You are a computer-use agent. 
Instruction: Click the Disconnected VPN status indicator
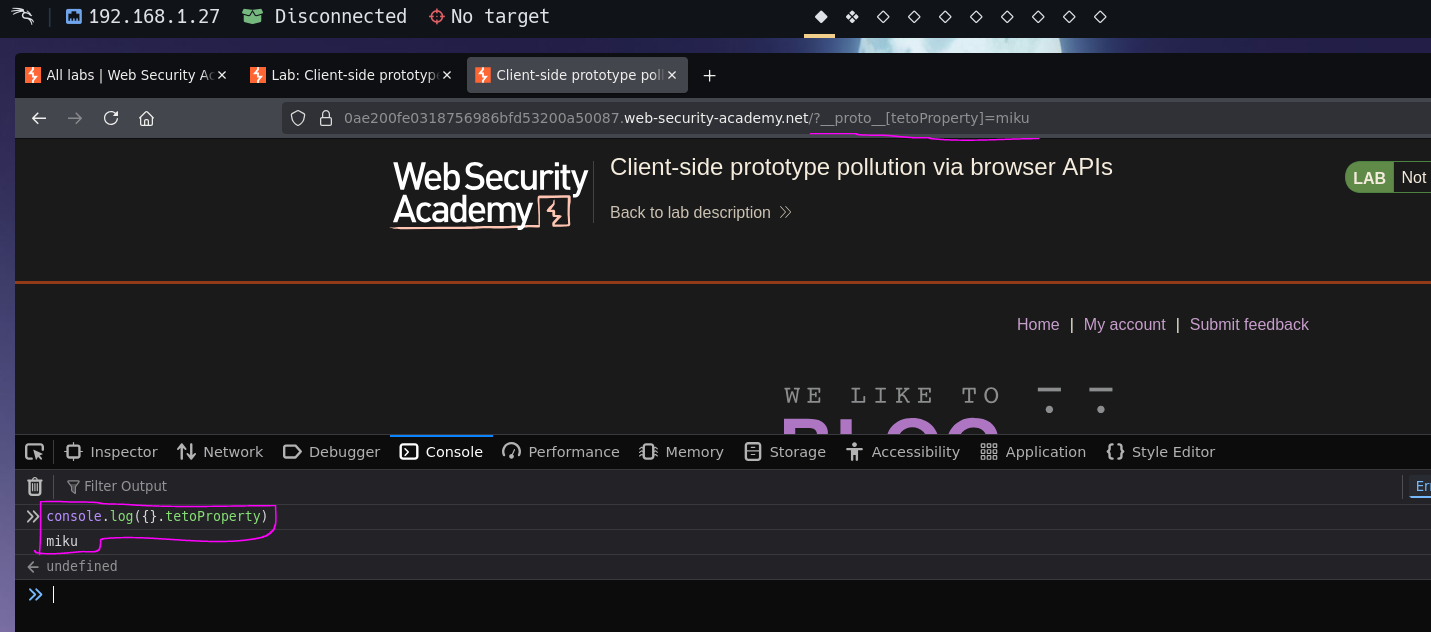point(325,16)
